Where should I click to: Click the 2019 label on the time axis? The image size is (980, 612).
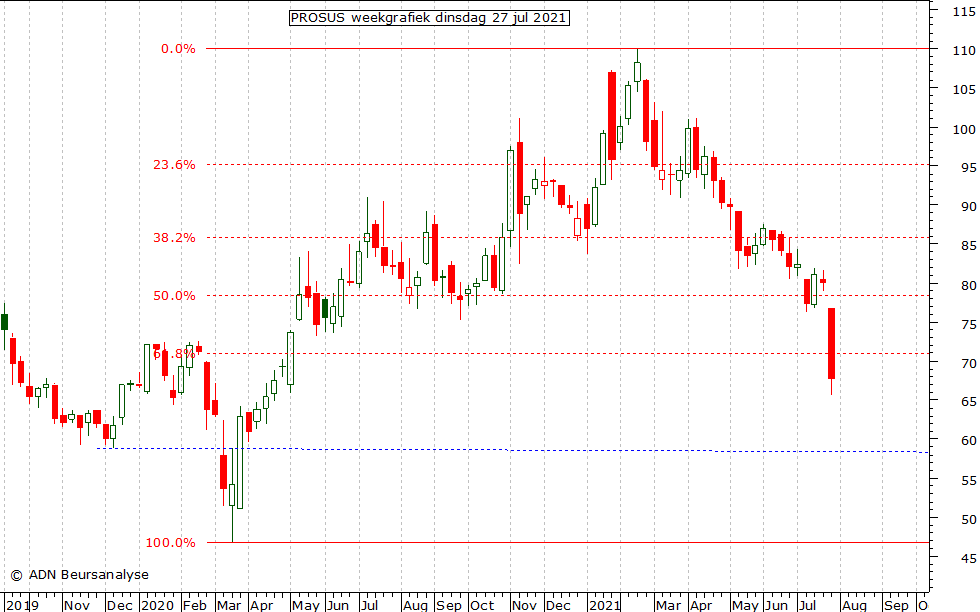[22, 604]
